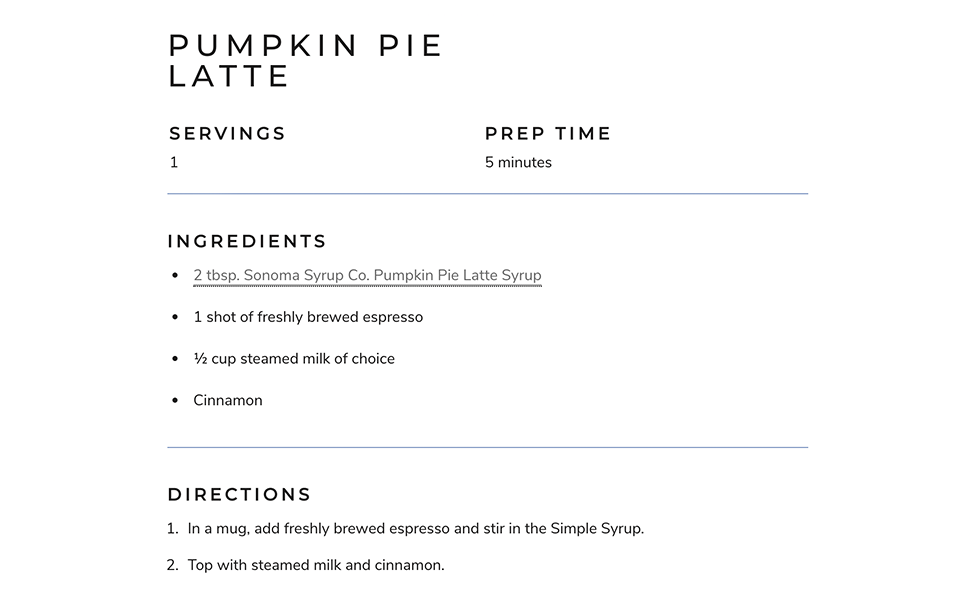Image resolution: width=970 pixels, height=600 pixels.
Task: Click the first direction about stirring in syrup
Action: [415, 529]
